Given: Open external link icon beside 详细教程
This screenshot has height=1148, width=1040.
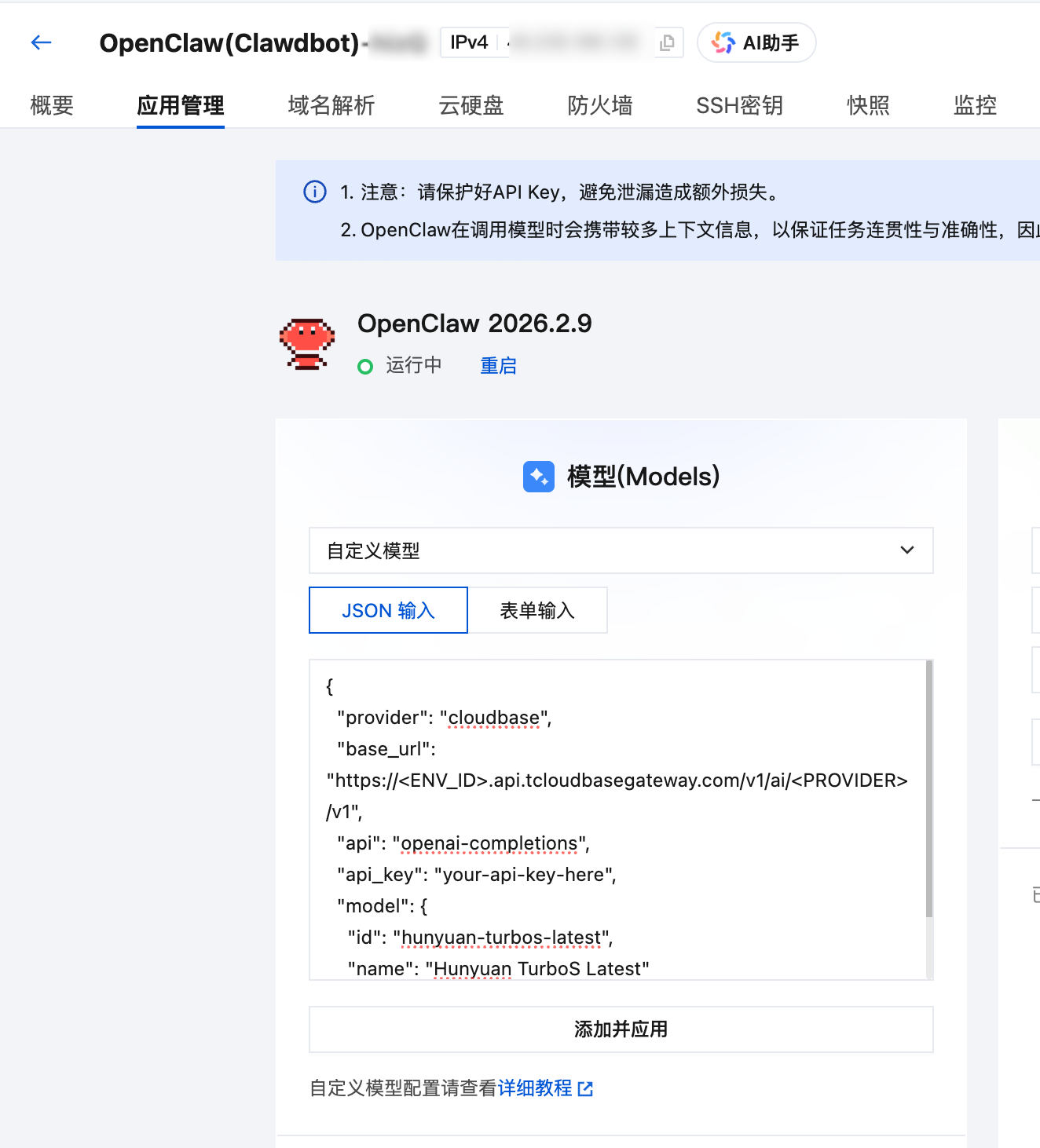Looking at the screenshot, I should (x=585, y=1088).
